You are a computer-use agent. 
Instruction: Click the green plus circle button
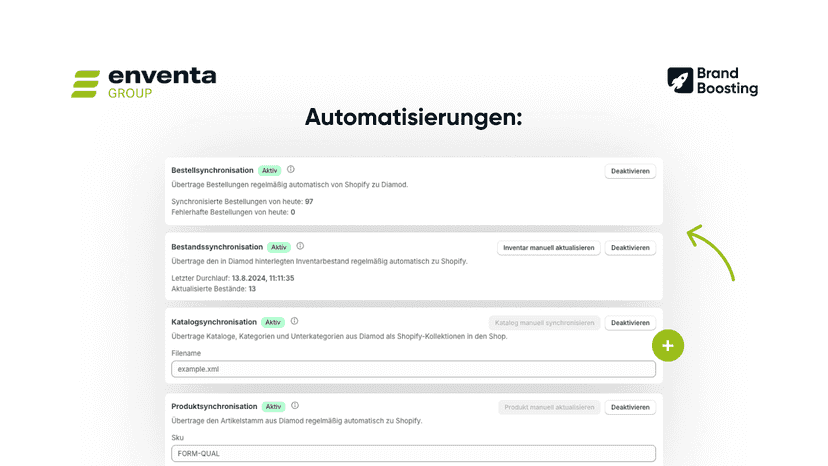click(x=668, y=346)
